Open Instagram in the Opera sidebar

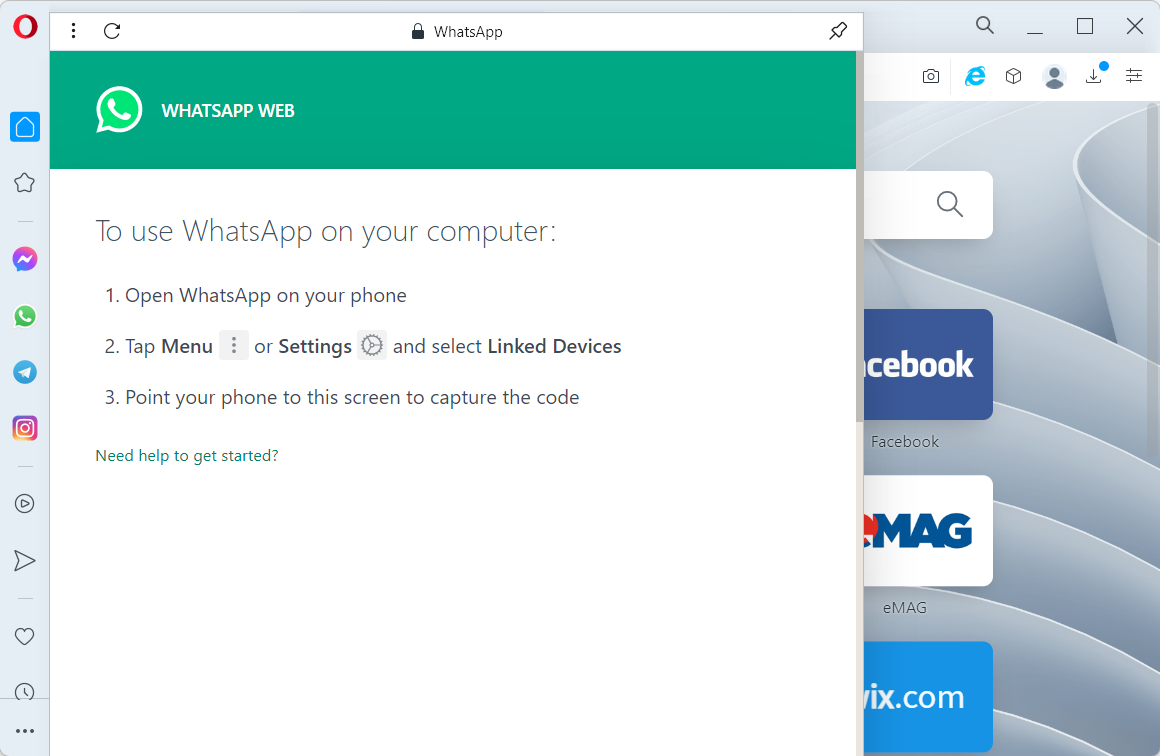pyautogui.click(x=25, y=428)
